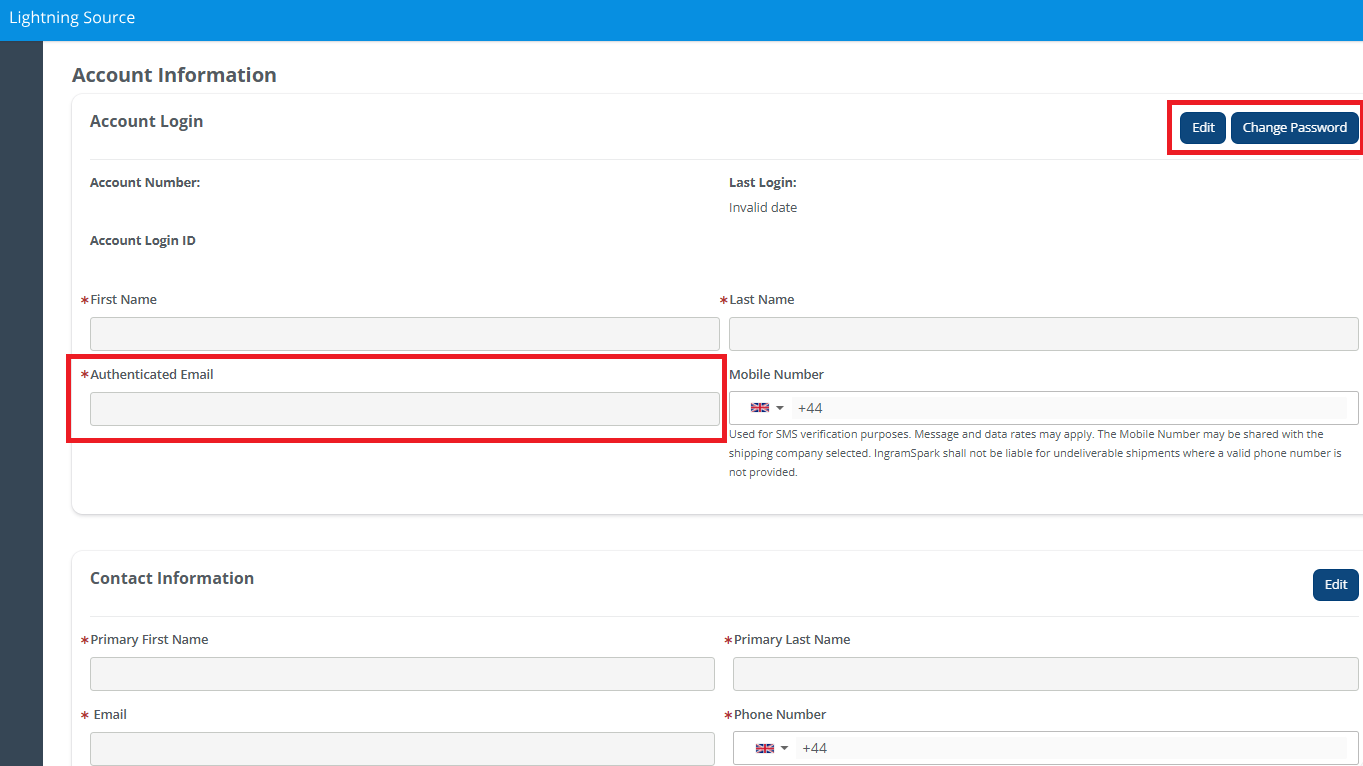Expand the Phone Number country code dropdown arrow
The width and height of the screenshot is (1363, 766).
[785, 749]
